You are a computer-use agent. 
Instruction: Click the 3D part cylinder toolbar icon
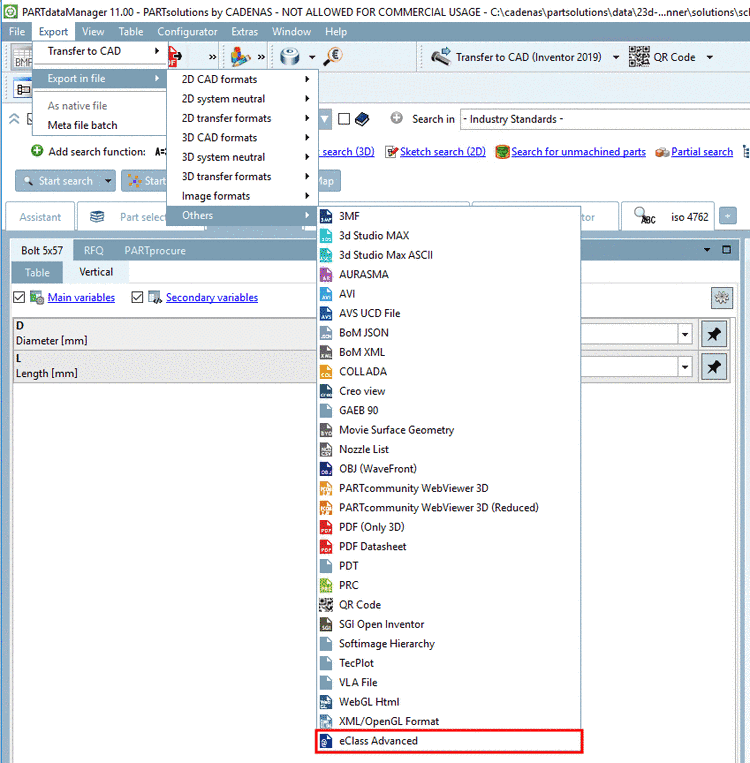pyautogui.click(x=290, y=56)
